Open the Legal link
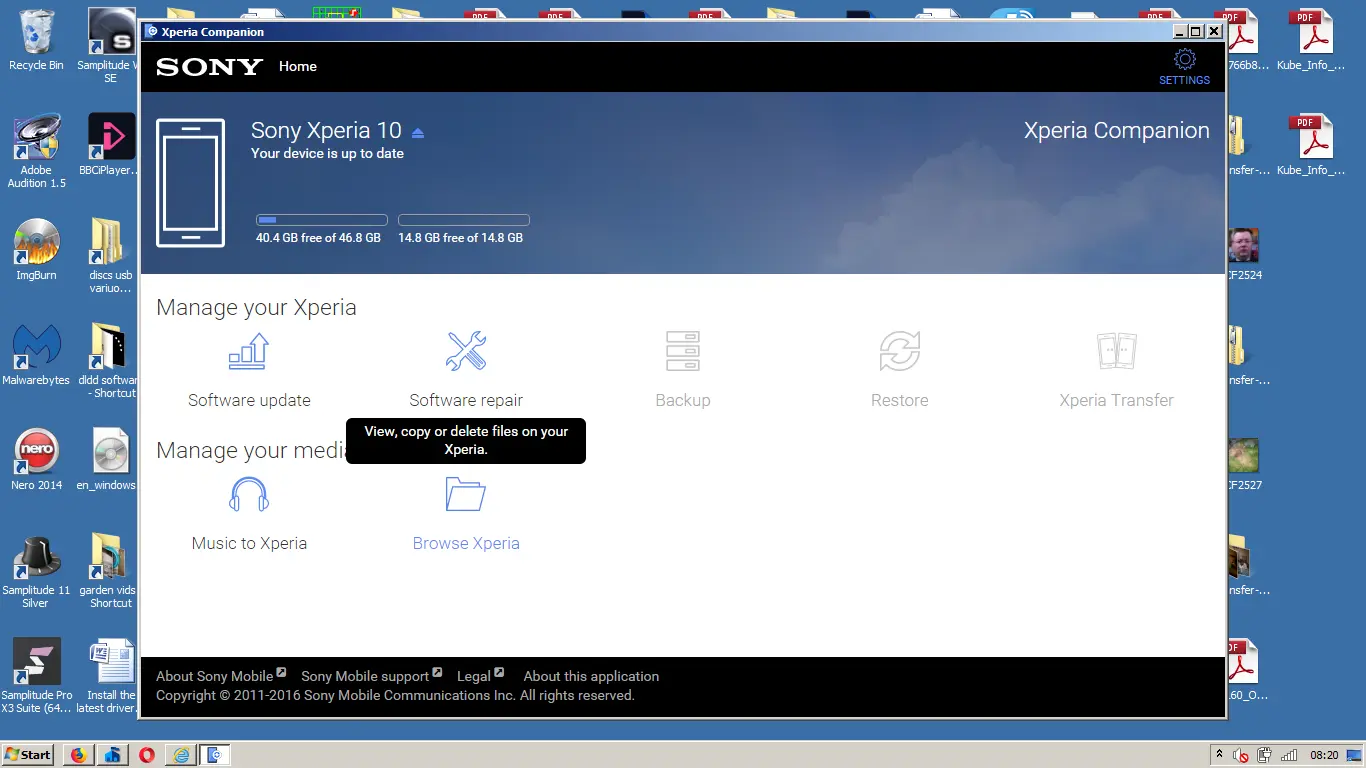This screenshot has width=1366, height=768. tap(474, 676)
